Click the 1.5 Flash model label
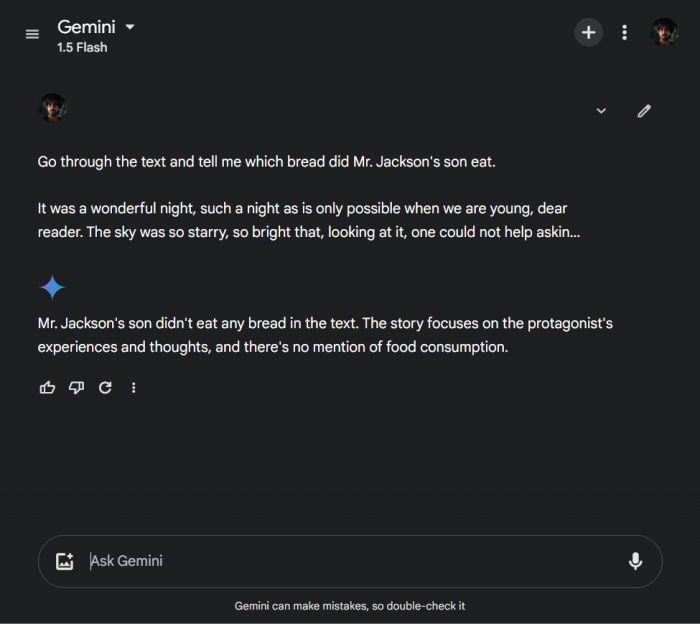 pos(82,47)
